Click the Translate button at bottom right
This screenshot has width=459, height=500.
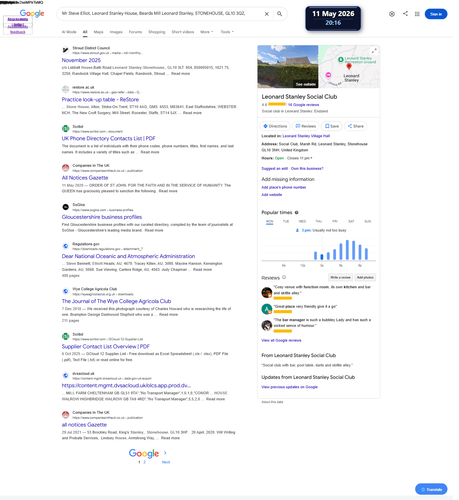pos(431,489)
